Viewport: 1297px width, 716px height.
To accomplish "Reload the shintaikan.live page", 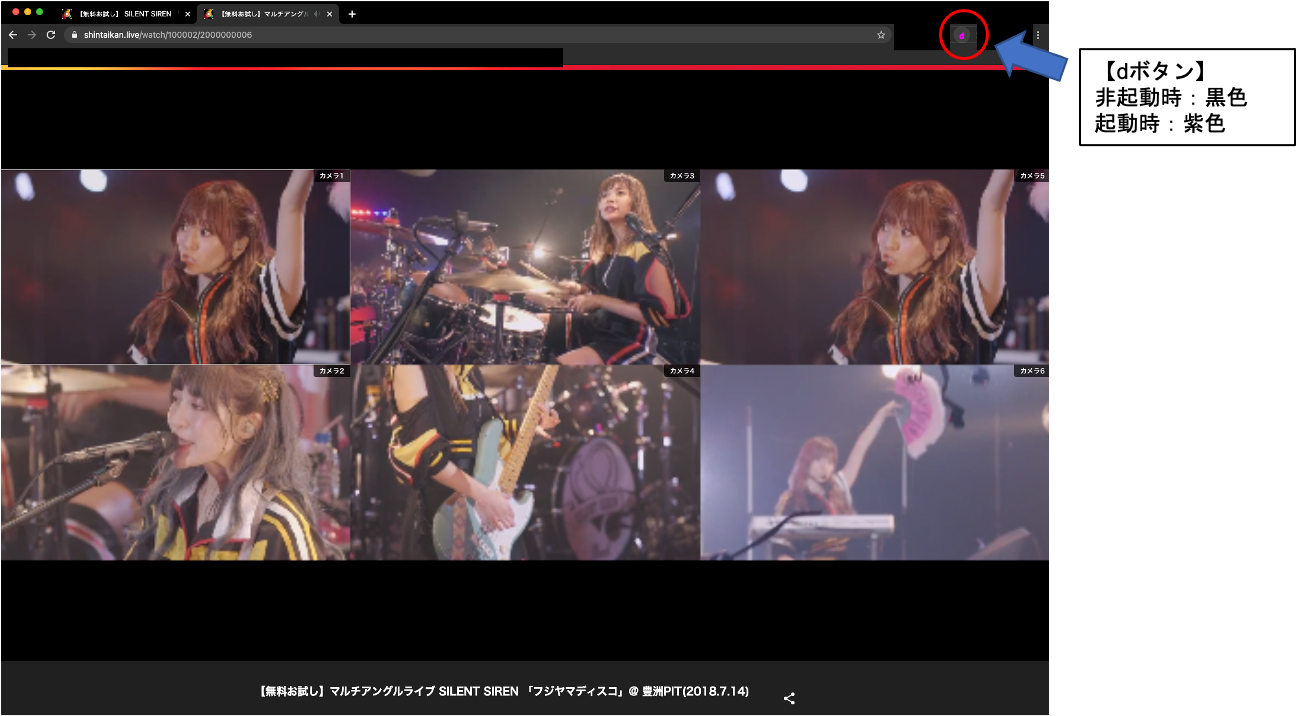I will click(x=48, y=33).
